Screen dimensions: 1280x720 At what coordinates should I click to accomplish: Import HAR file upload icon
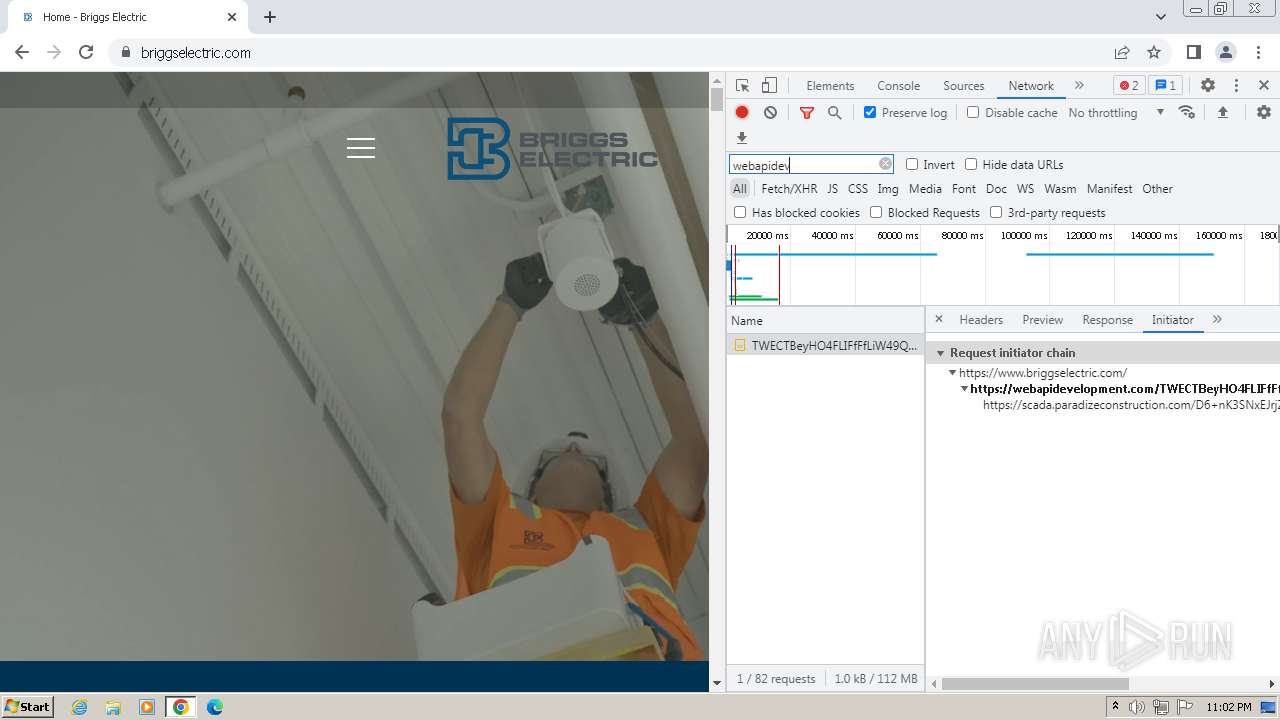[x=1222, y=112]
